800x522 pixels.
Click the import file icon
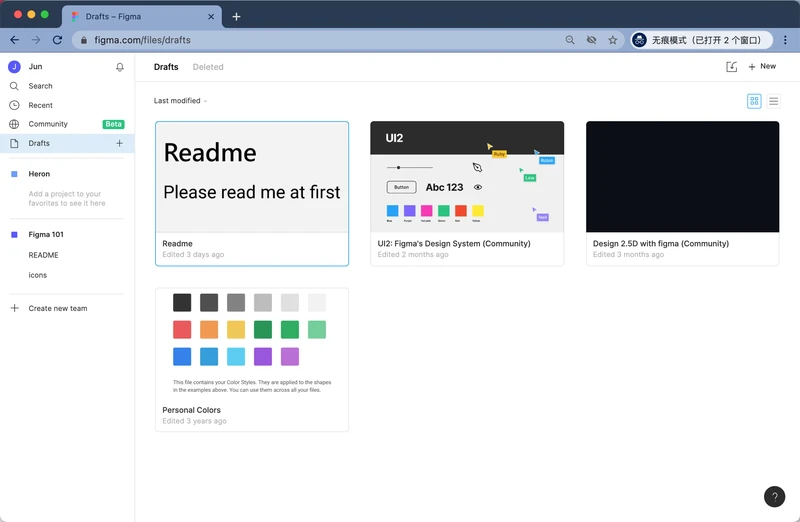731,67
